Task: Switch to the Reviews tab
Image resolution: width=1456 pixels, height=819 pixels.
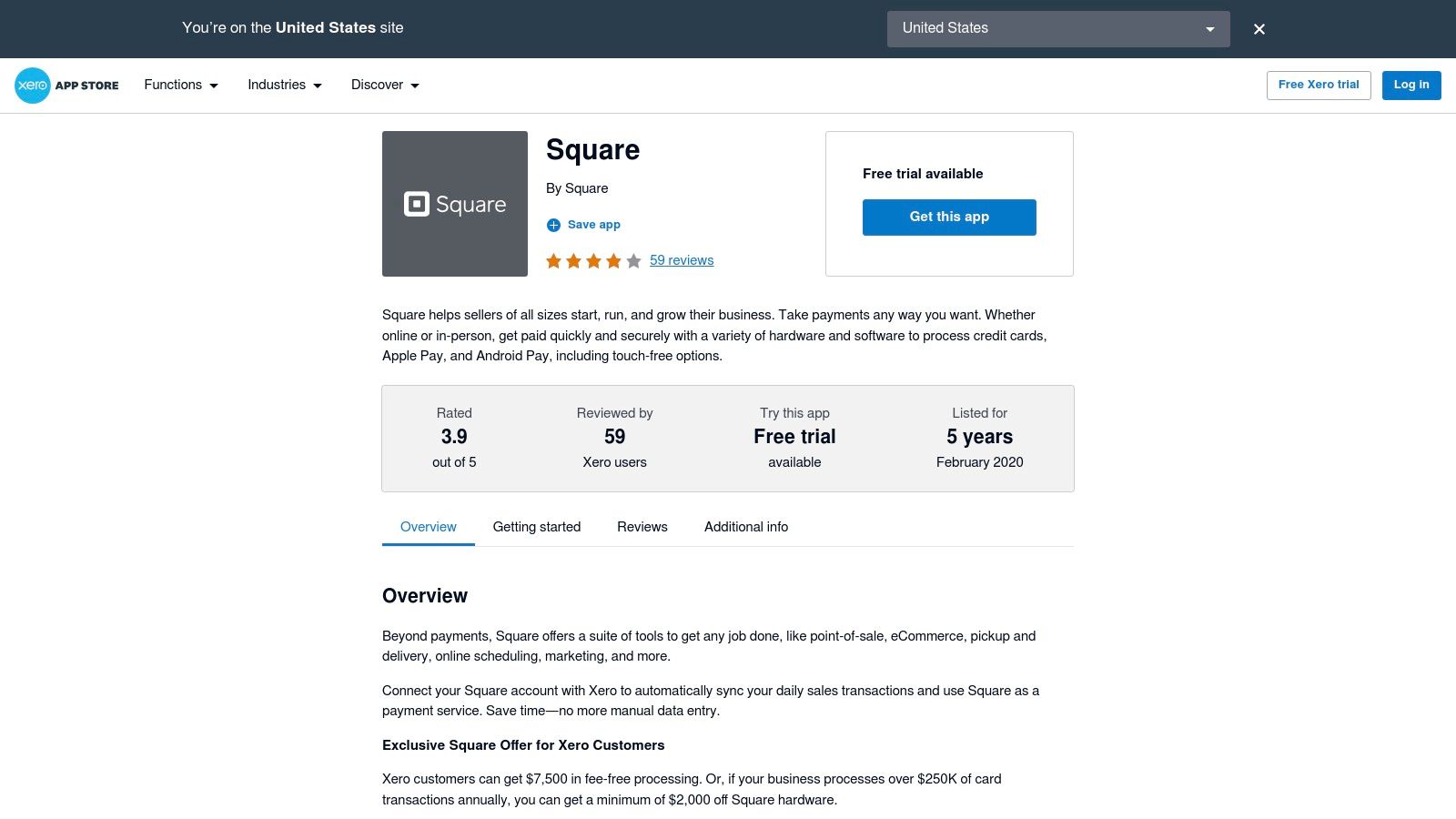Action: point(642,527)
